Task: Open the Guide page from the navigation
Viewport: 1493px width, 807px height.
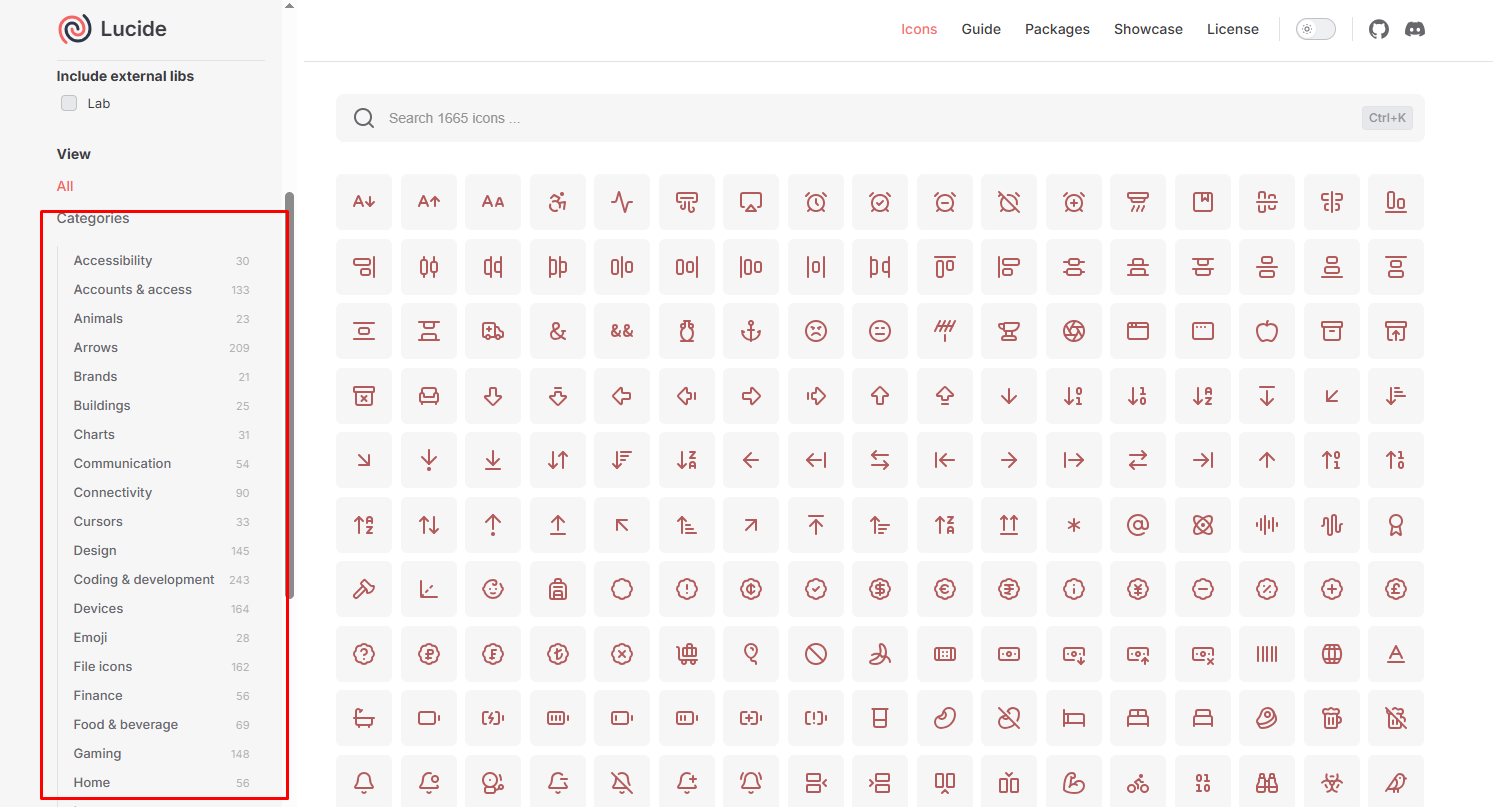Action: [981, 29]
